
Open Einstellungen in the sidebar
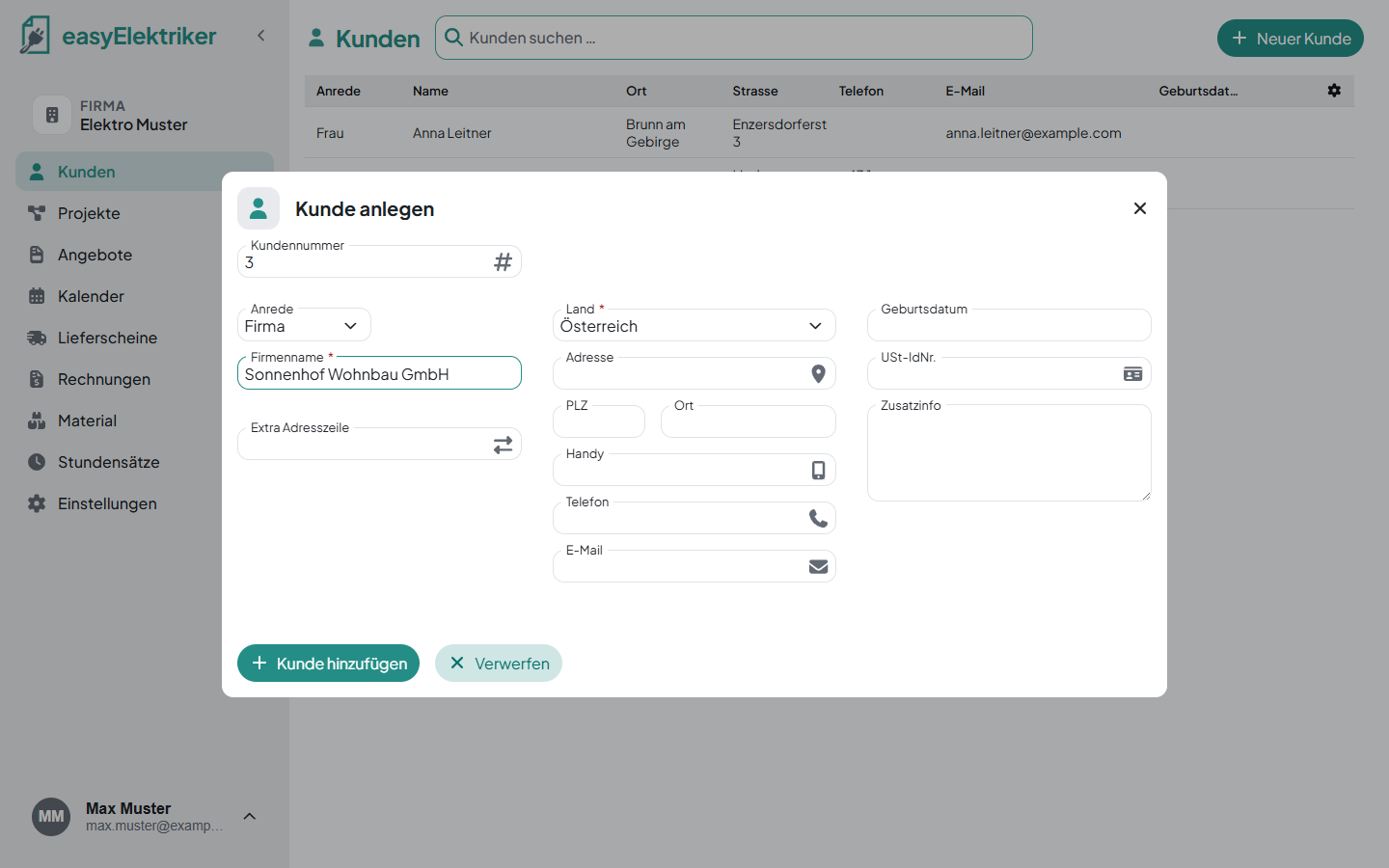pos(145,503)
